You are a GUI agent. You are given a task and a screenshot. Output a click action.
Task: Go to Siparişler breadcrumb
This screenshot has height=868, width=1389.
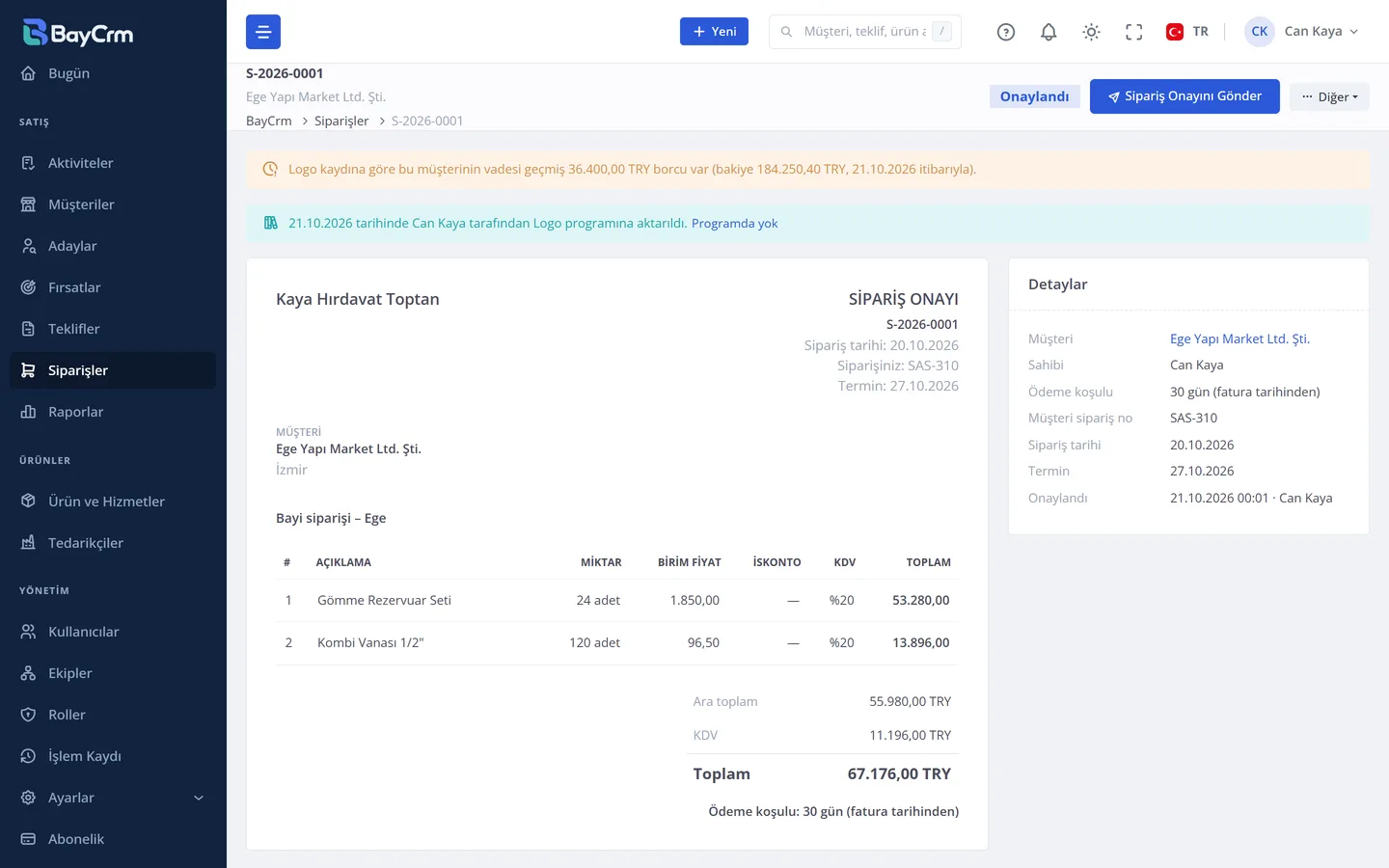click(x=341, y=121)
